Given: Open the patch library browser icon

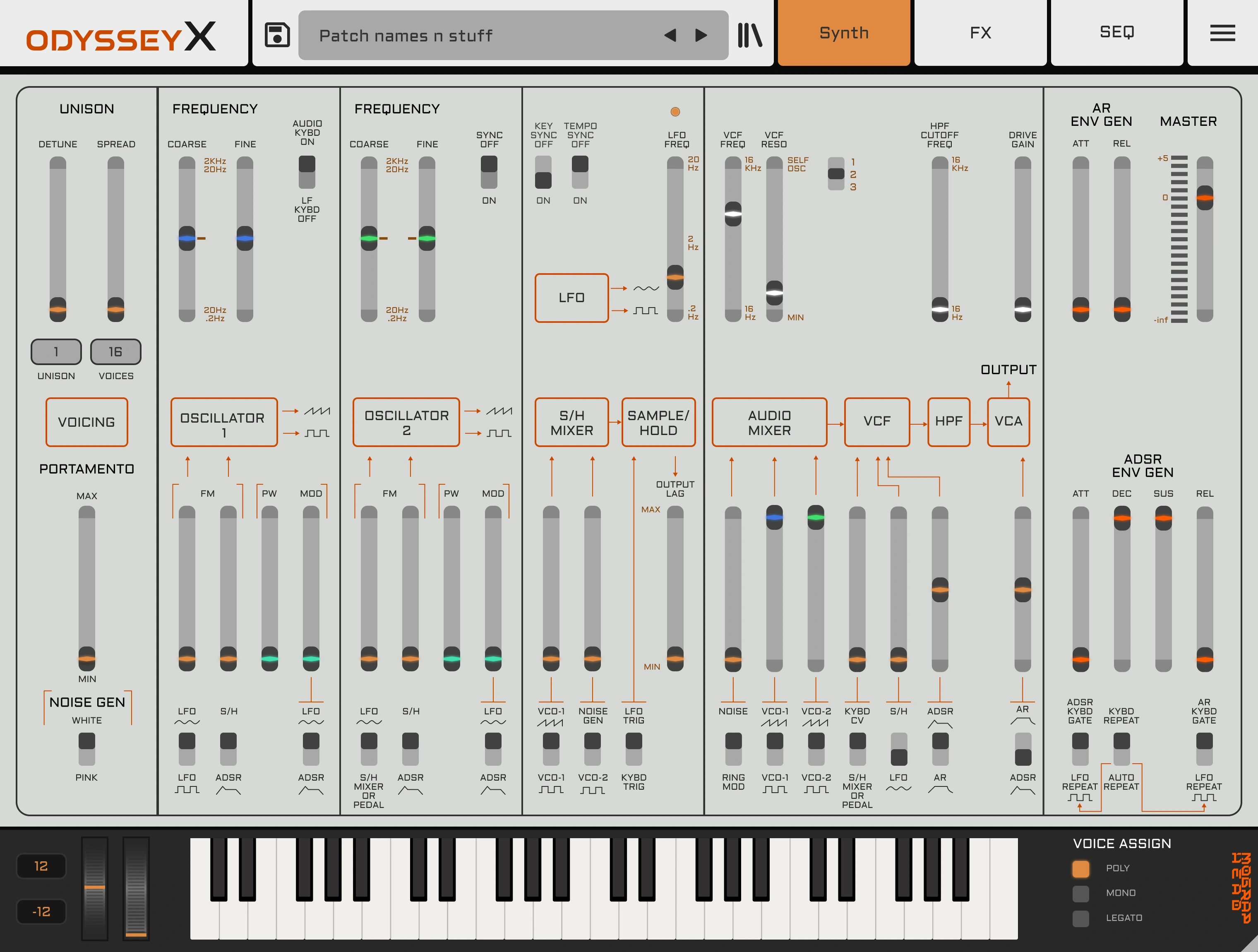Looking at the screenshot, I should point(749,35).
